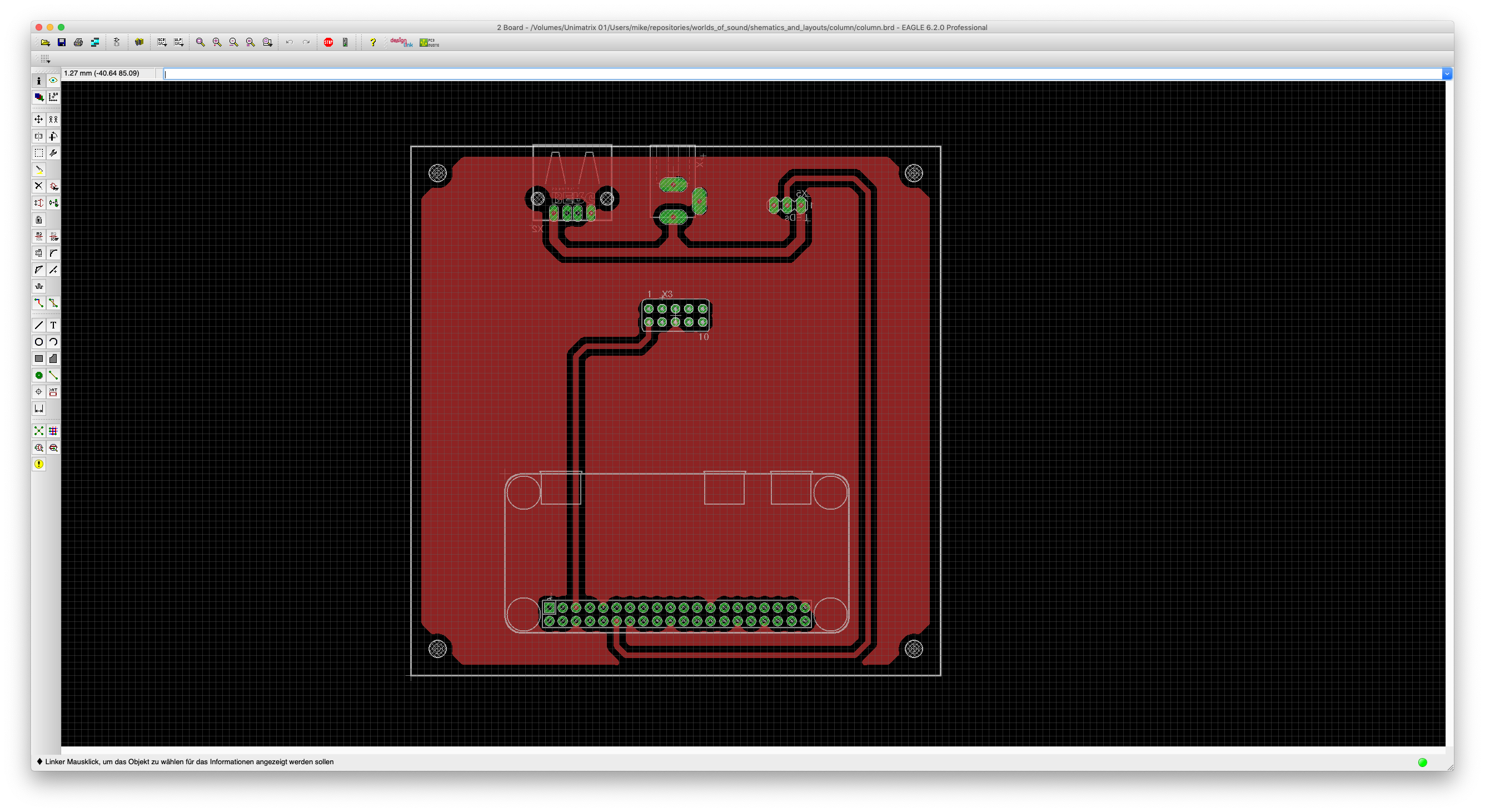Select the Polygon drawing tool
The width and height of the screenshot is (1485, 812).
tap(53, 358)
